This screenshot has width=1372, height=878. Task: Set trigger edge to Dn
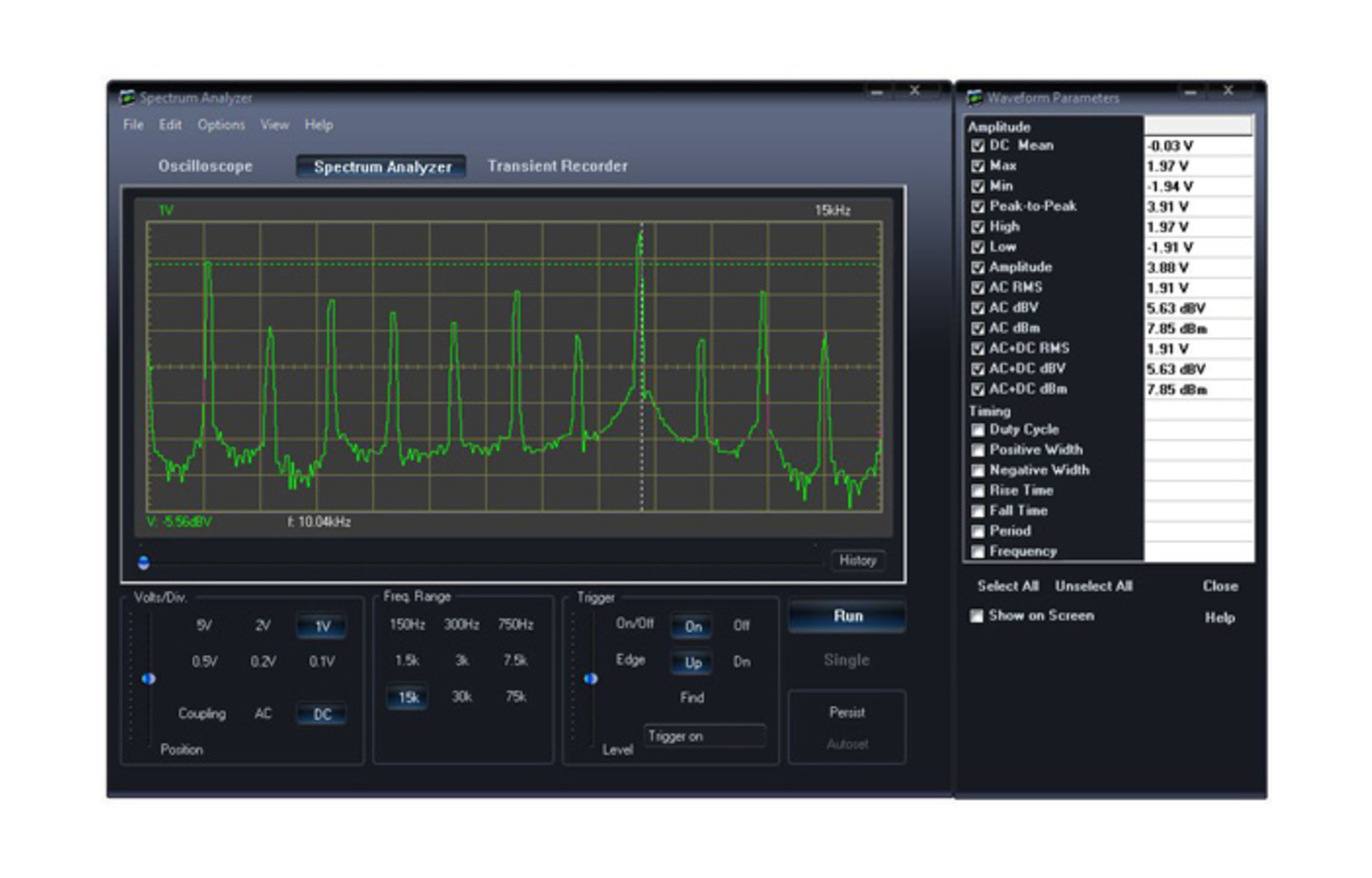[743, 663]
